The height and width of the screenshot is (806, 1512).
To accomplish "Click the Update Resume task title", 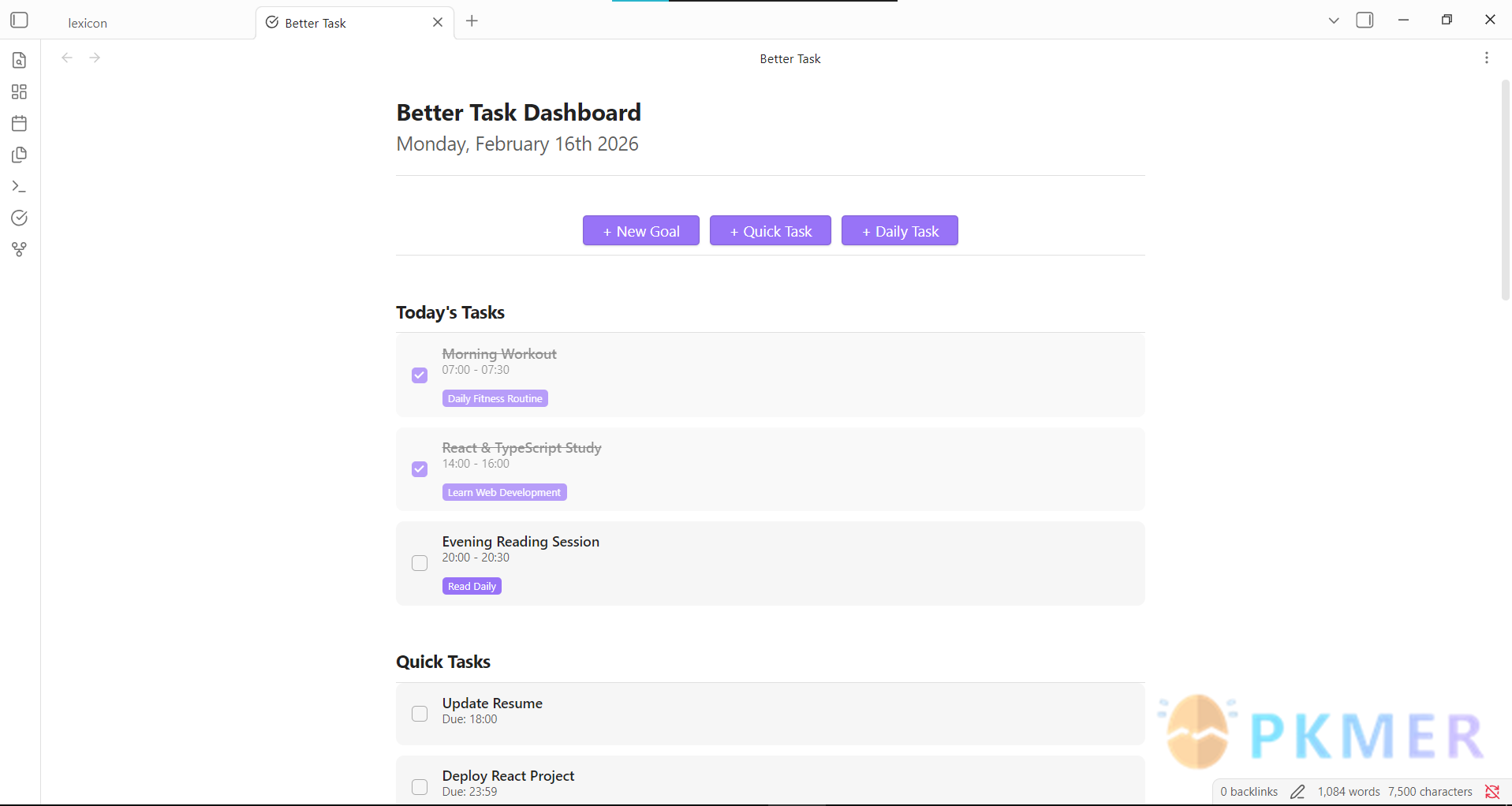I will point(492,703).
